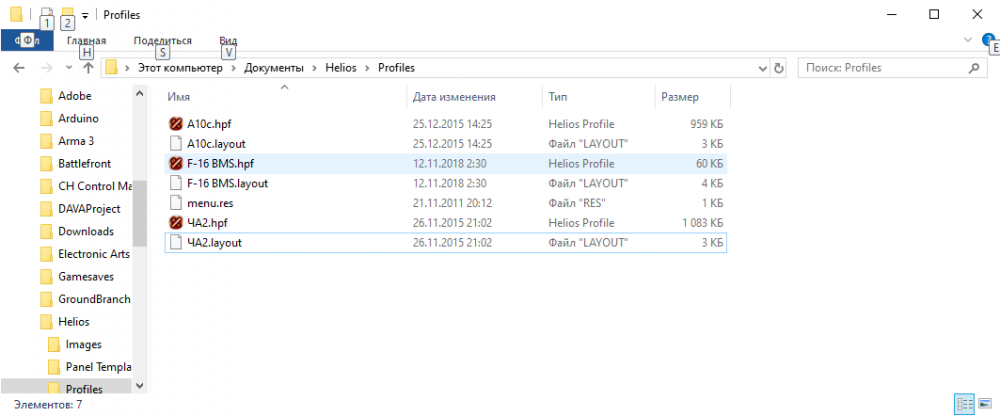The width and height of the screenshot is (1000, 416).
Task: Switch to details list view
Action: (965, 403)
